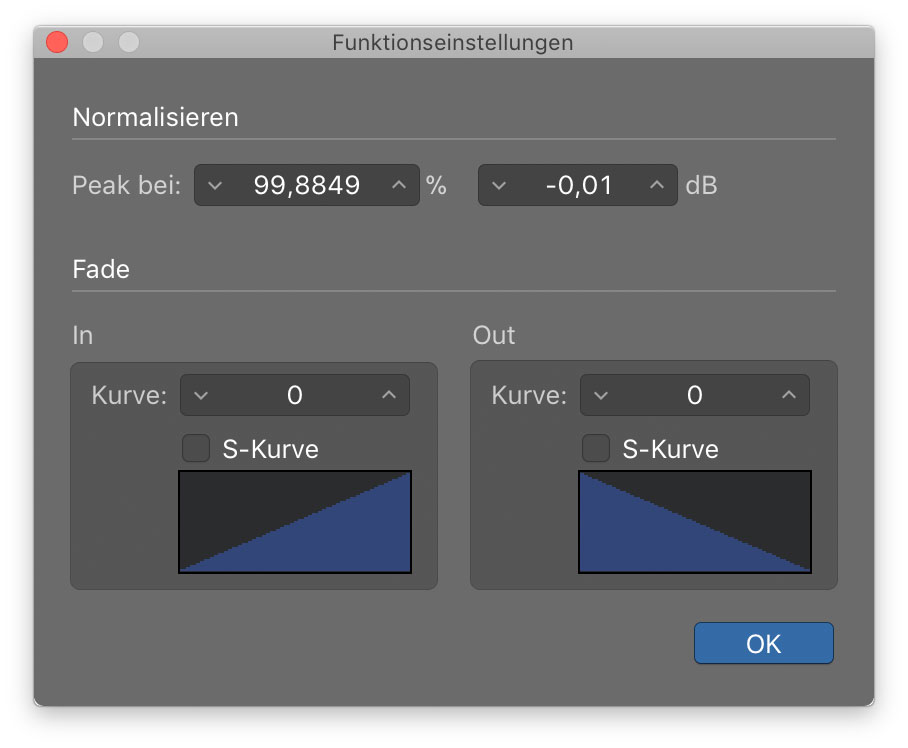Raise the Peak dB value with up chevron
Screen dimensions: 908x748
(656, 185)
